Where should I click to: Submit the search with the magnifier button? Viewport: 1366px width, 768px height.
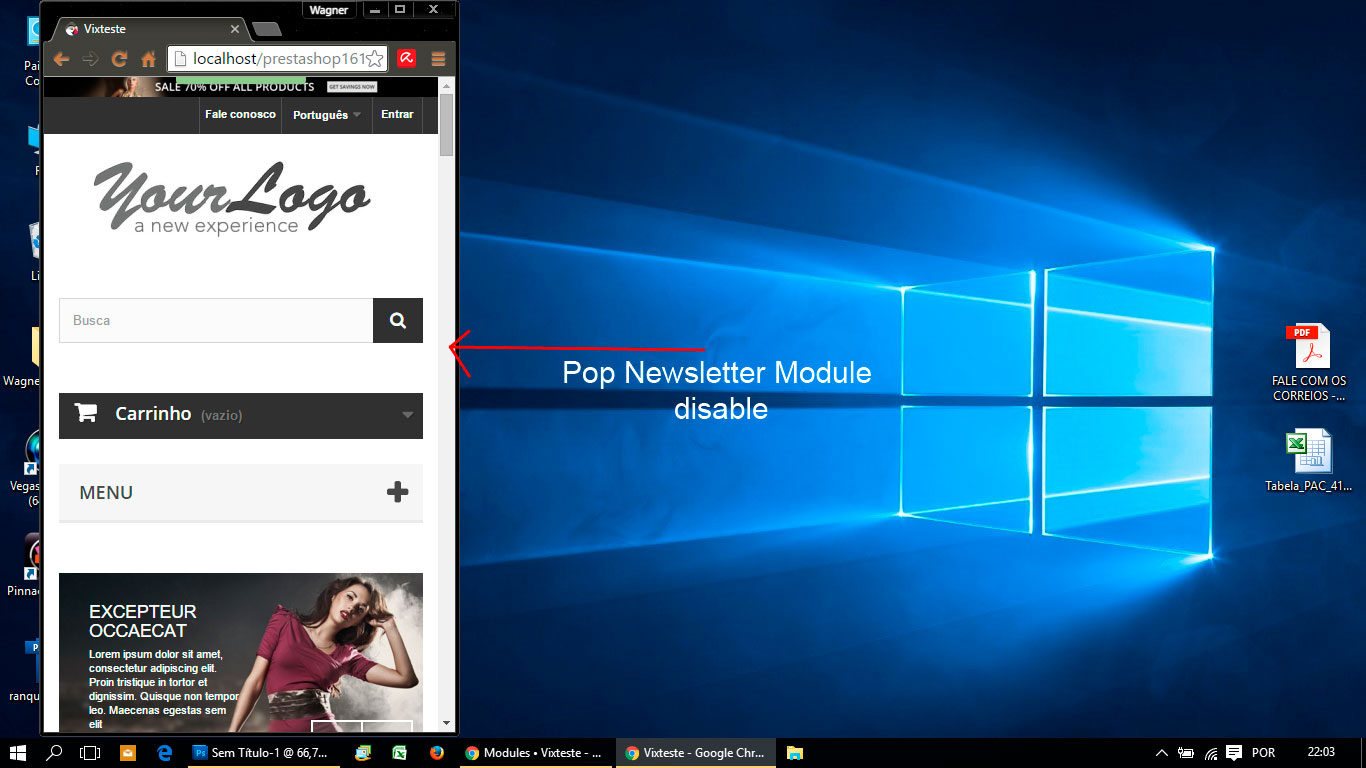click(x=398, y=320)
